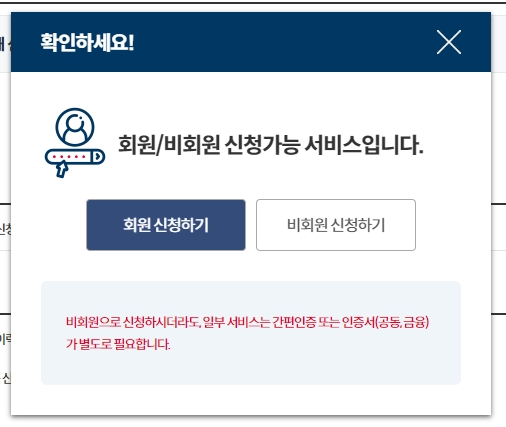Click the red dots inside the password illustration
Viewport: 506px width, 427px height.
71,156
